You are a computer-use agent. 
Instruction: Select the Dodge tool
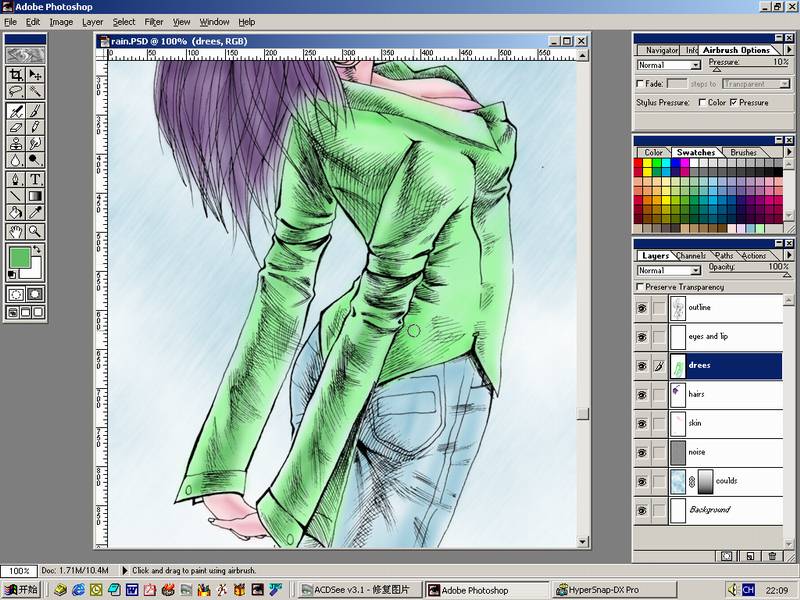[35, 160]
